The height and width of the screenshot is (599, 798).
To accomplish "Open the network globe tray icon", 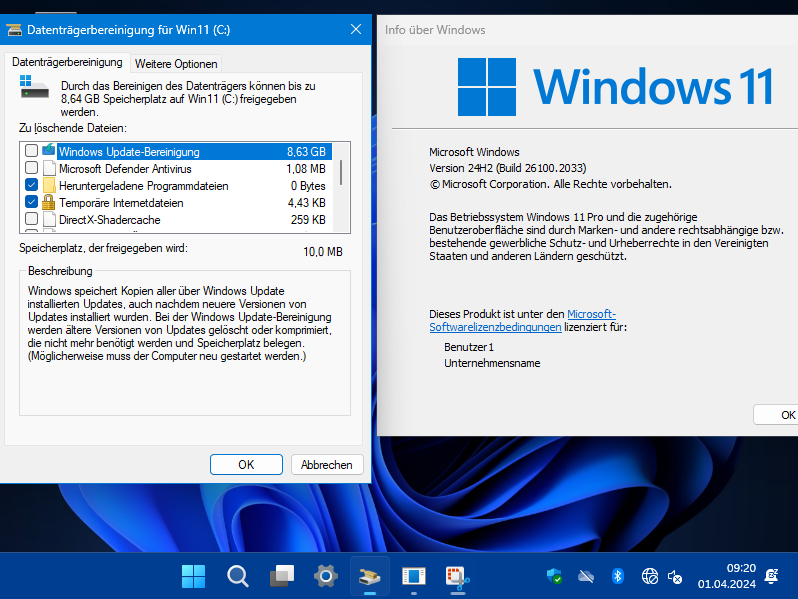I will (x=650, y=577).
